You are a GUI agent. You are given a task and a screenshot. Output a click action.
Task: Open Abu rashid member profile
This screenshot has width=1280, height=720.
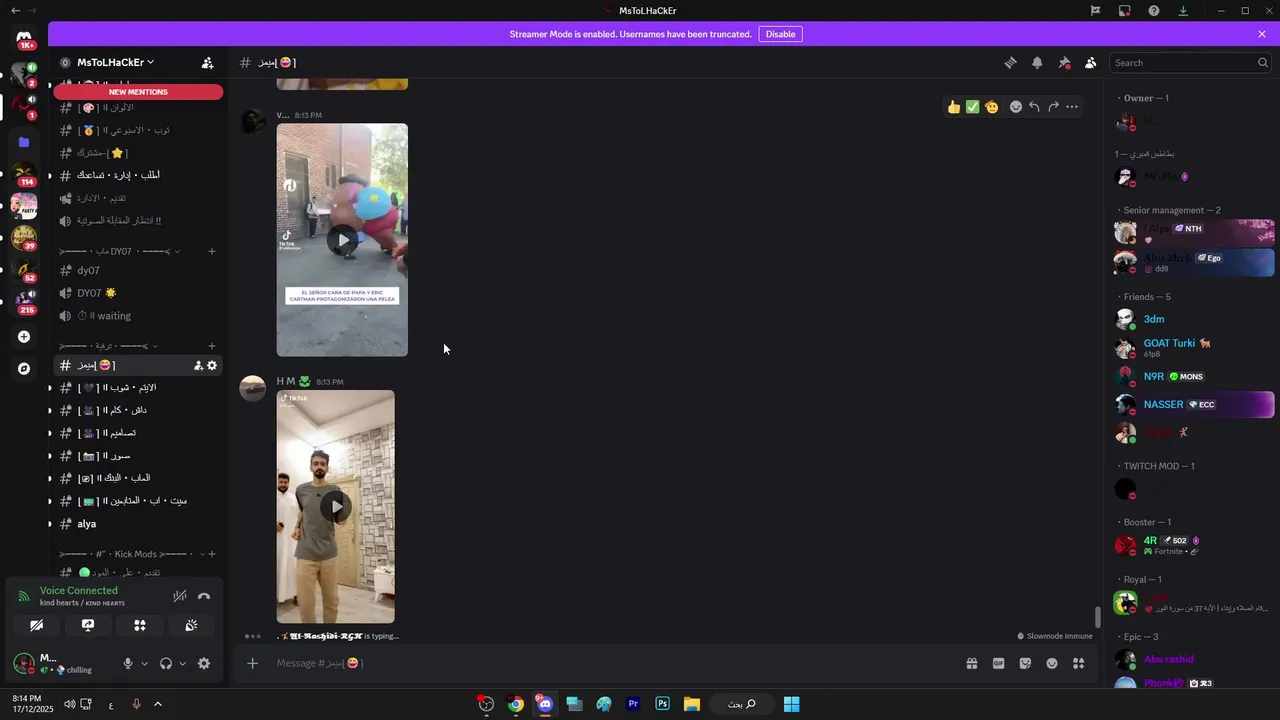pyautogui.click(x=1194, y=660)
